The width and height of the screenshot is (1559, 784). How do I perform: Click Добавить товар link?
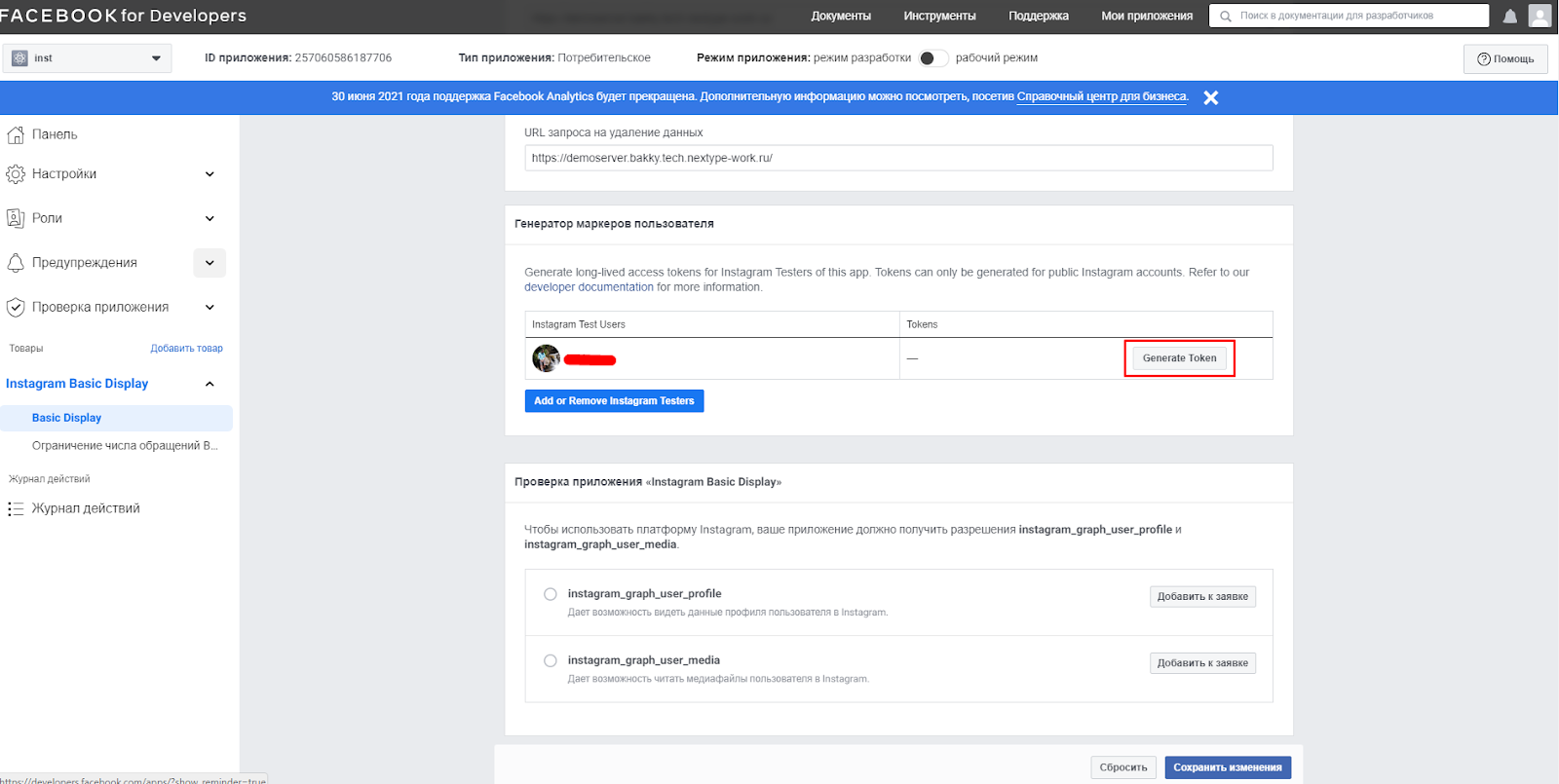coord(186,349)
